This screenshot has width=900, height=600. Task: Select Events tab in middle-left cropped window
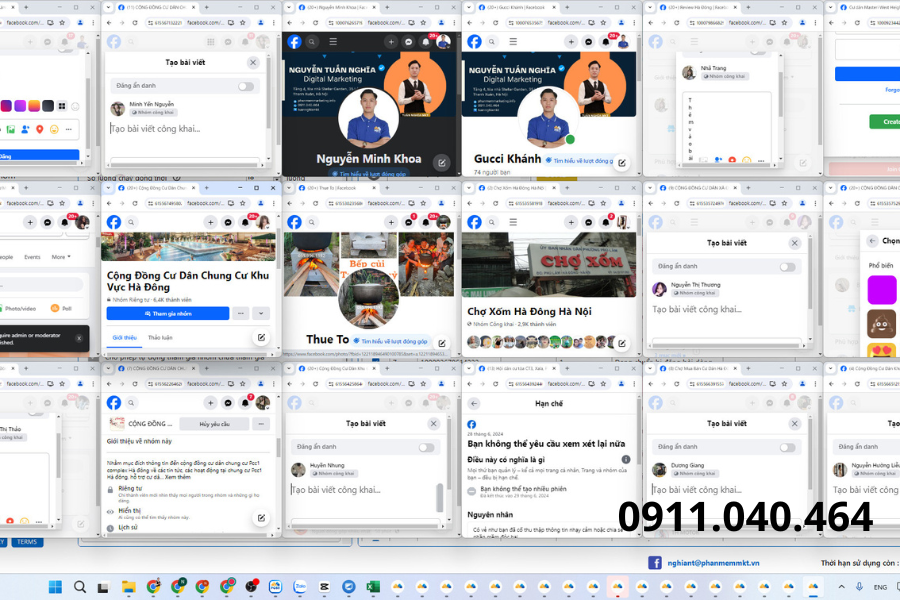(x=32, y=257)
